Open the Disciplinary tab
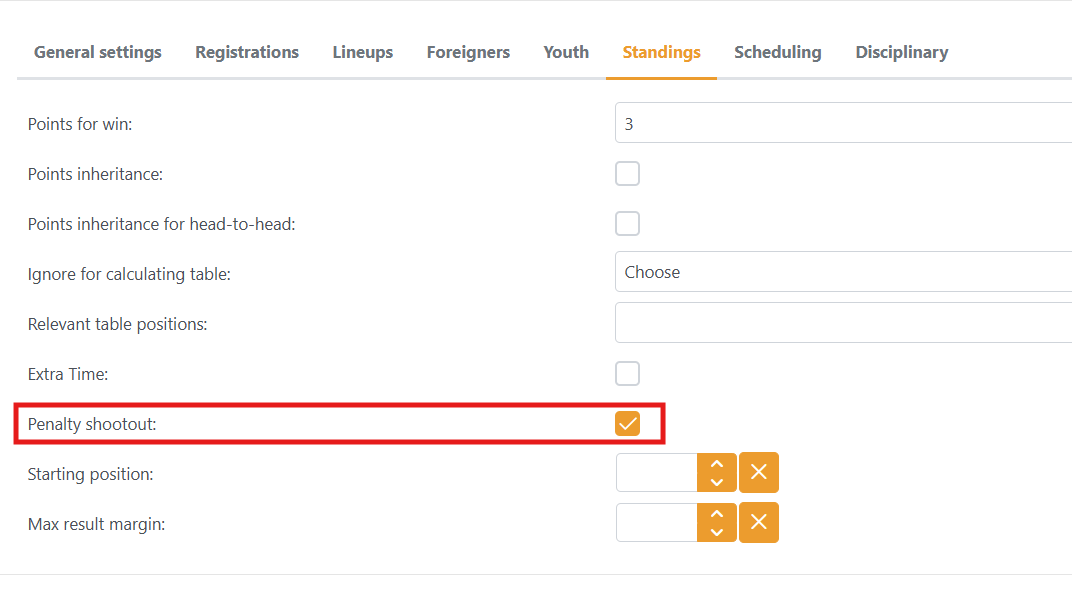The width and height of the screenshot is (1072, 600). pyautogui.click(x=902, y=52)
